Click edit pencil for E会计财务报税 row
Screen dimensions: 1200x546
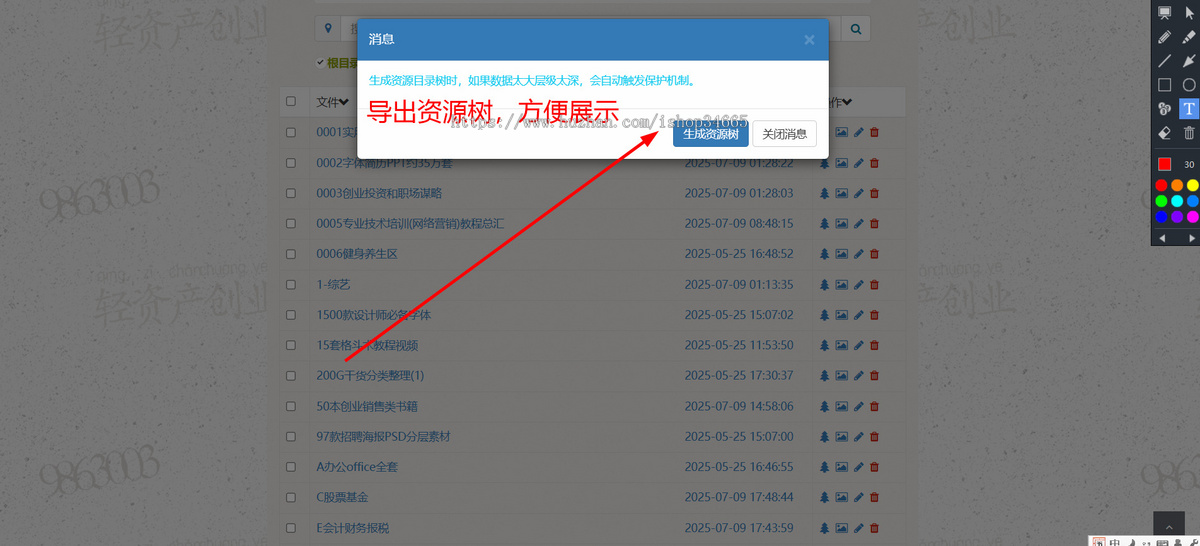(x=858, y=527)
